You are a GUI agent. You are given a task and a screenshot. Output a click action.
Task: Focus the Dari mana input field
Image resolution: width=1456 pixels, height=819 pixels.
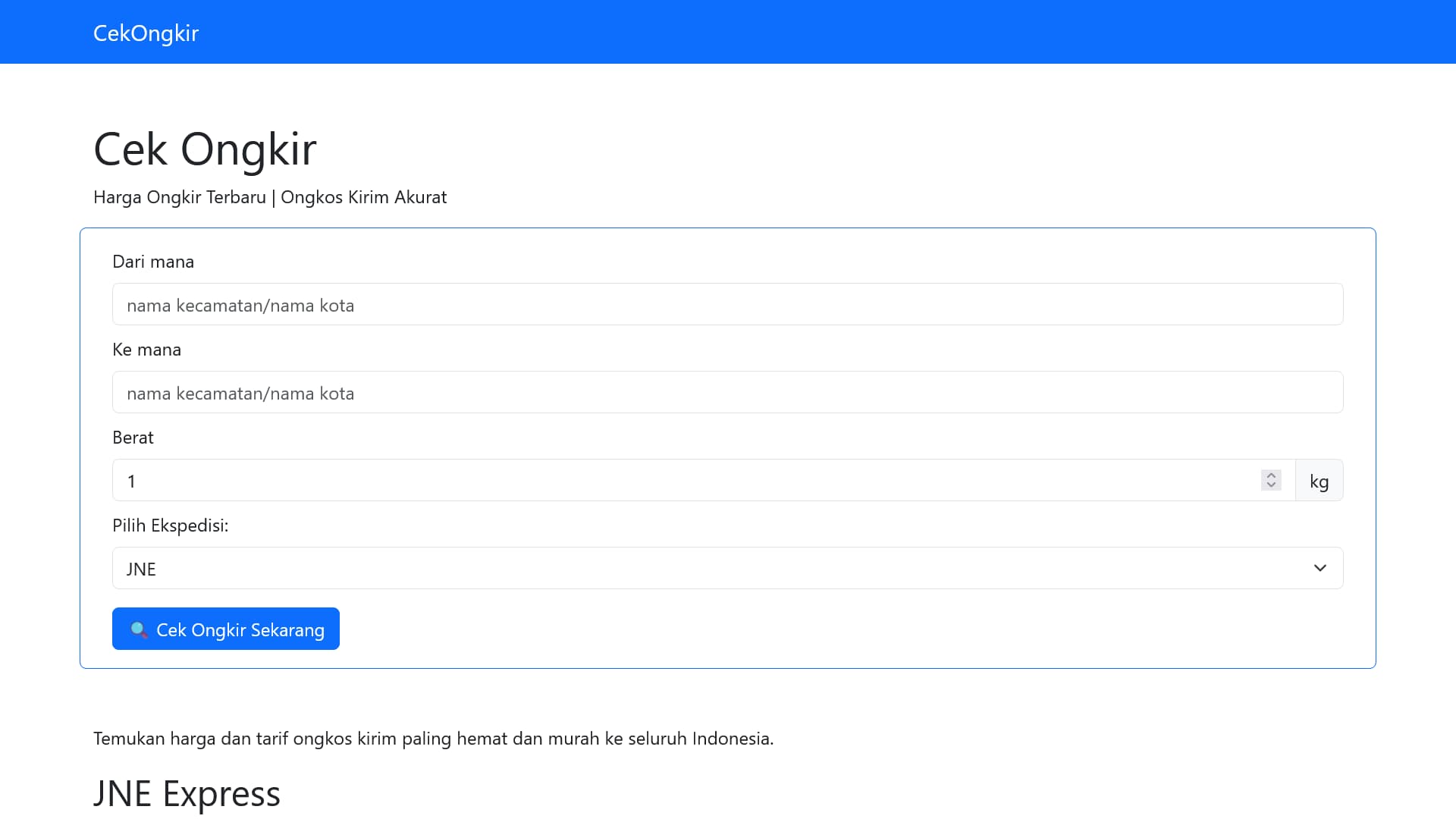point(726,304)
